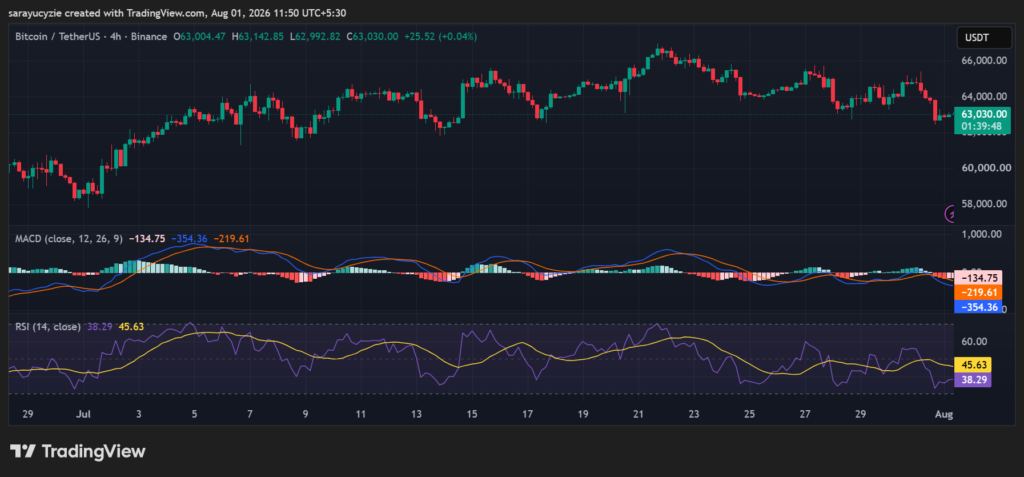Click the Bitcoin / TetherUS symbol title
The width and height of the screenshot is (1024, 477).
[57, 37]
